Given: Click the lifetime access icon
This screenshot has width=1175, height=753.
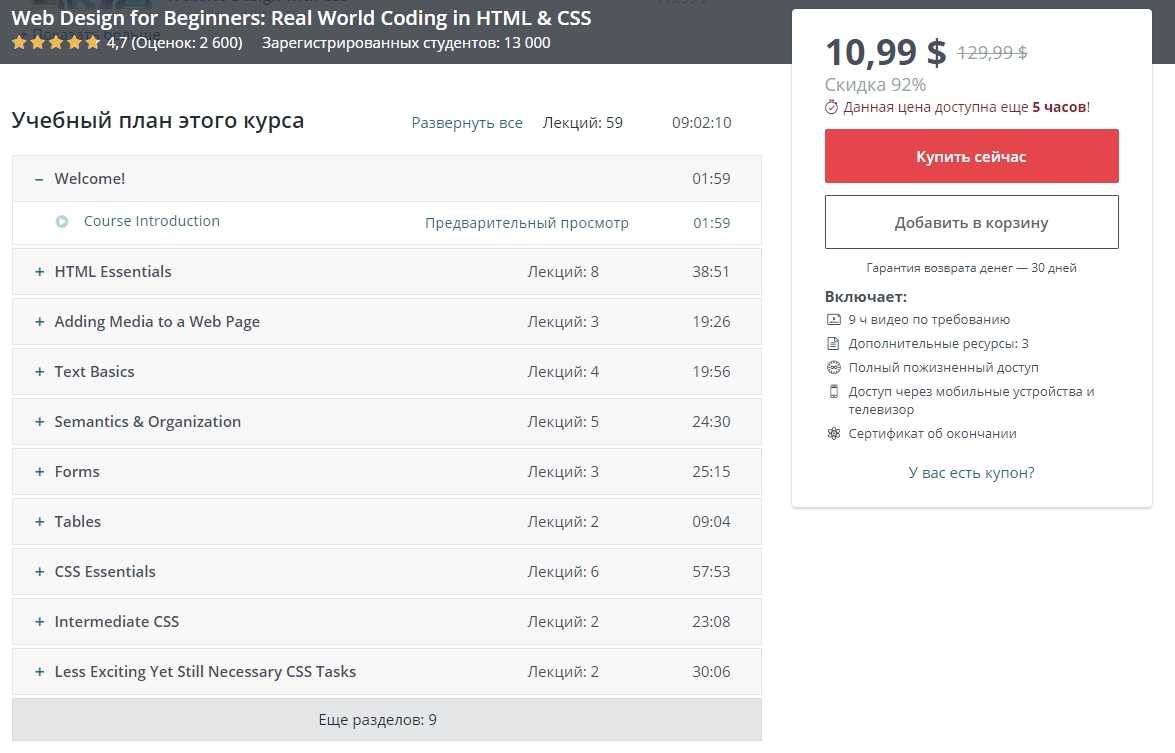Looking at the screenshot, I should (x=834, y=368).
